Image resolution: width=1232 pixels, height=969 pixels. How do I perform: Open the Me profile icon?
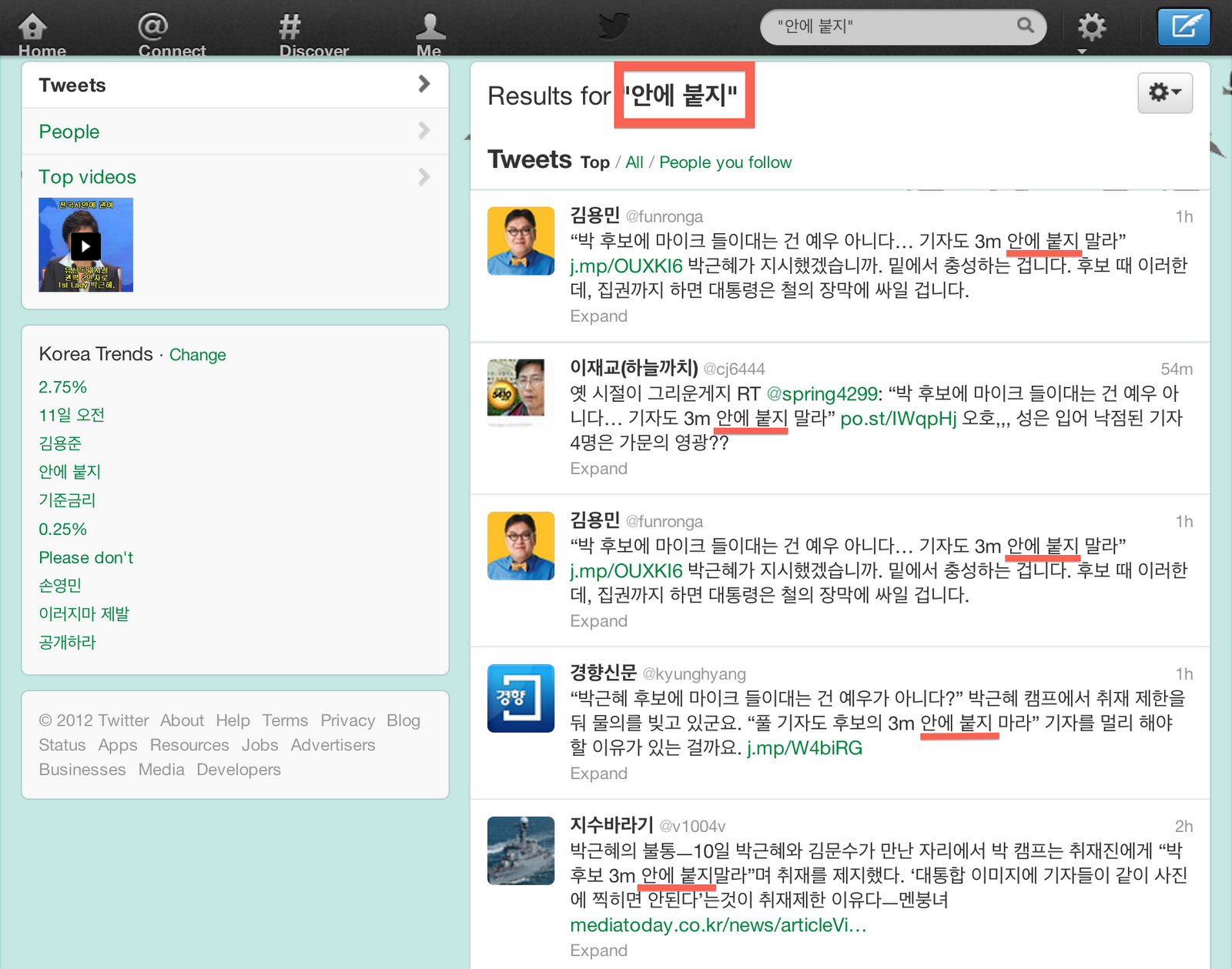pos(430,27)
